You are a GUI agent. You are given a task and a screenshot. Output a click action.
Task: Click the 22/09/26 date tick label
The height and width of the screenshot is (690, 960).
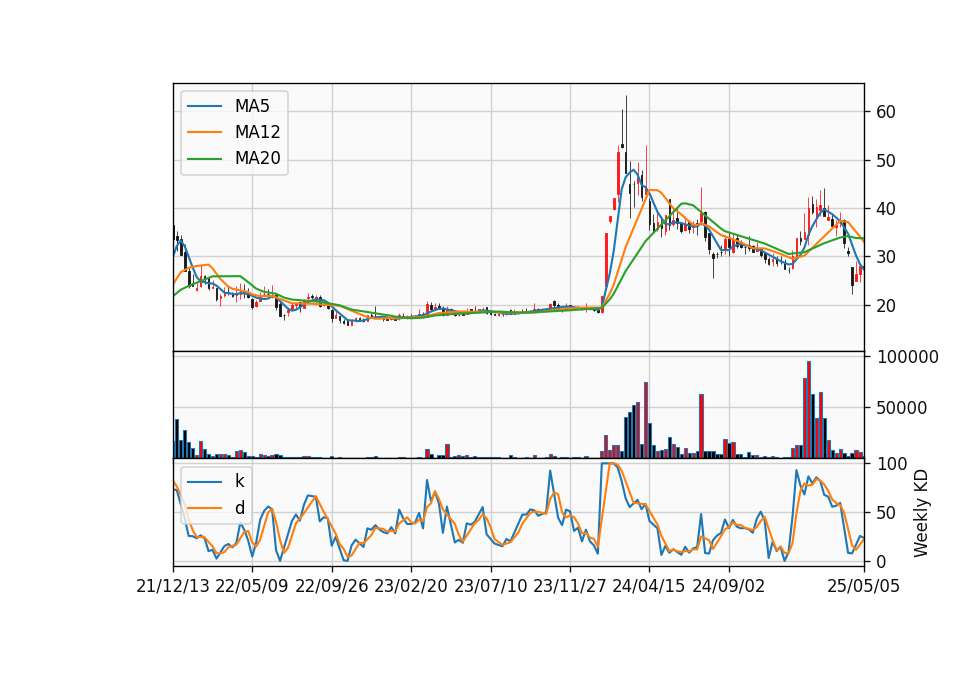pos(332,587)
